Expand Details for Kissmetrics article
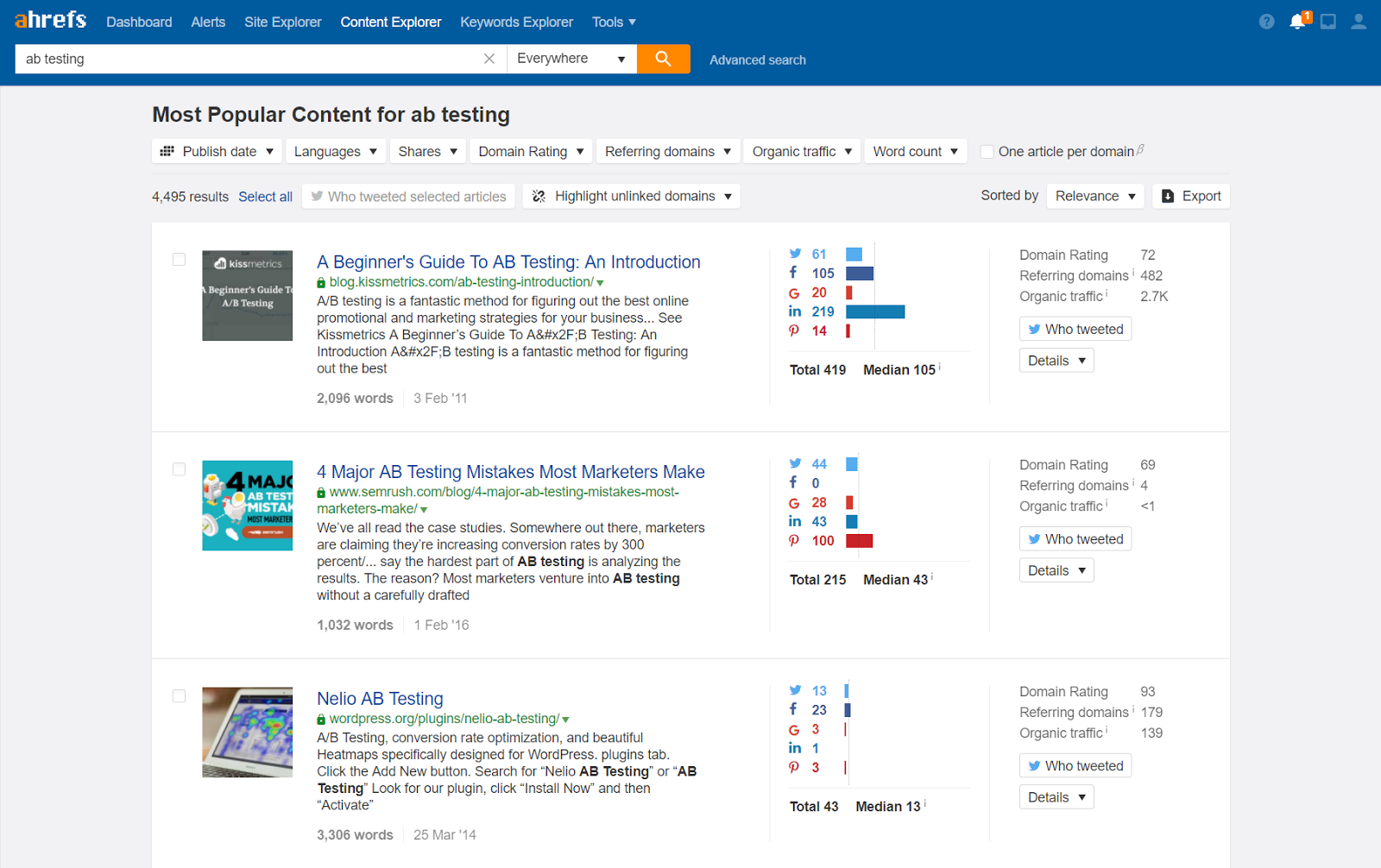Image resolution: width=1381 pixels, height=868 pixels. tap(1056, 361)
